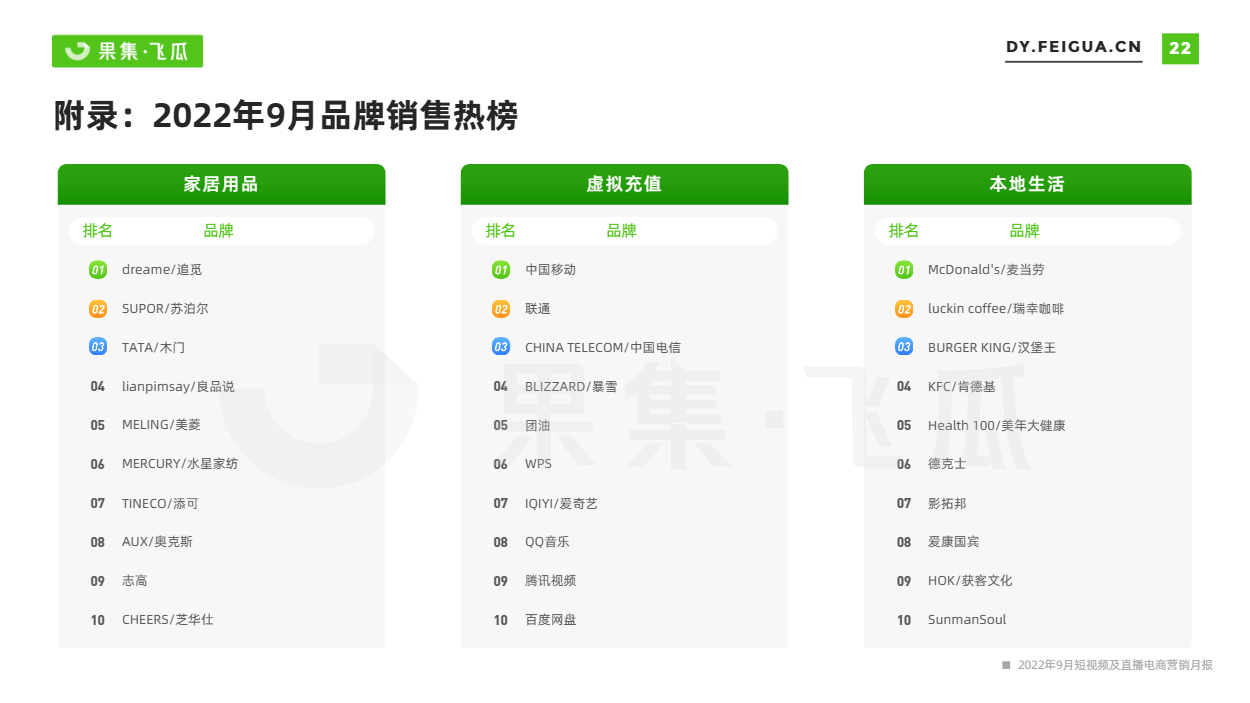This screenshot has height=703, width=1250.
Task: Click the slide title 附录：2022年9月品牌销售热榜
Action: (286, 116)
